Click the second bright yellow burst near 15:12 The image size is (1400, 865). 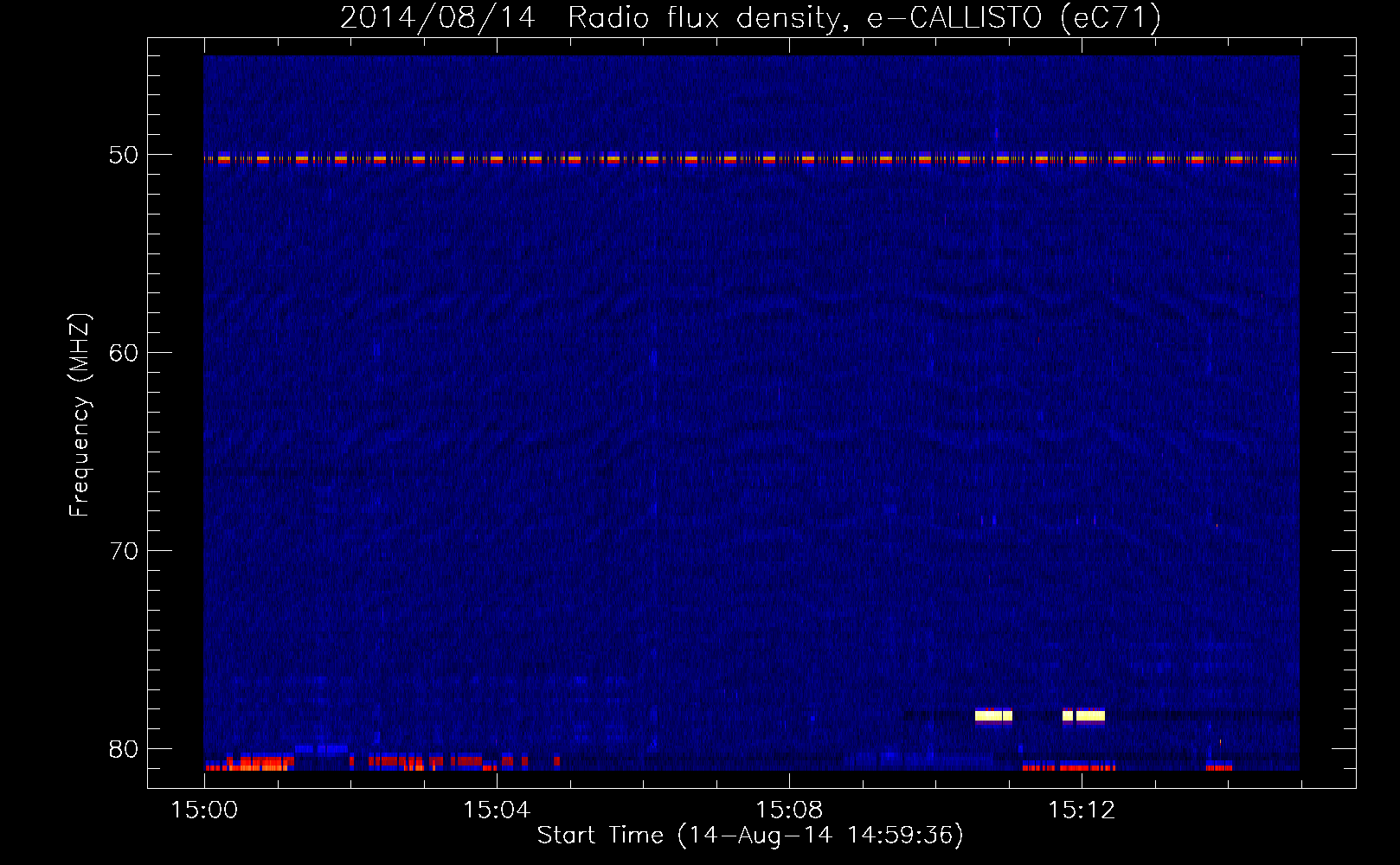[1083, 715]
